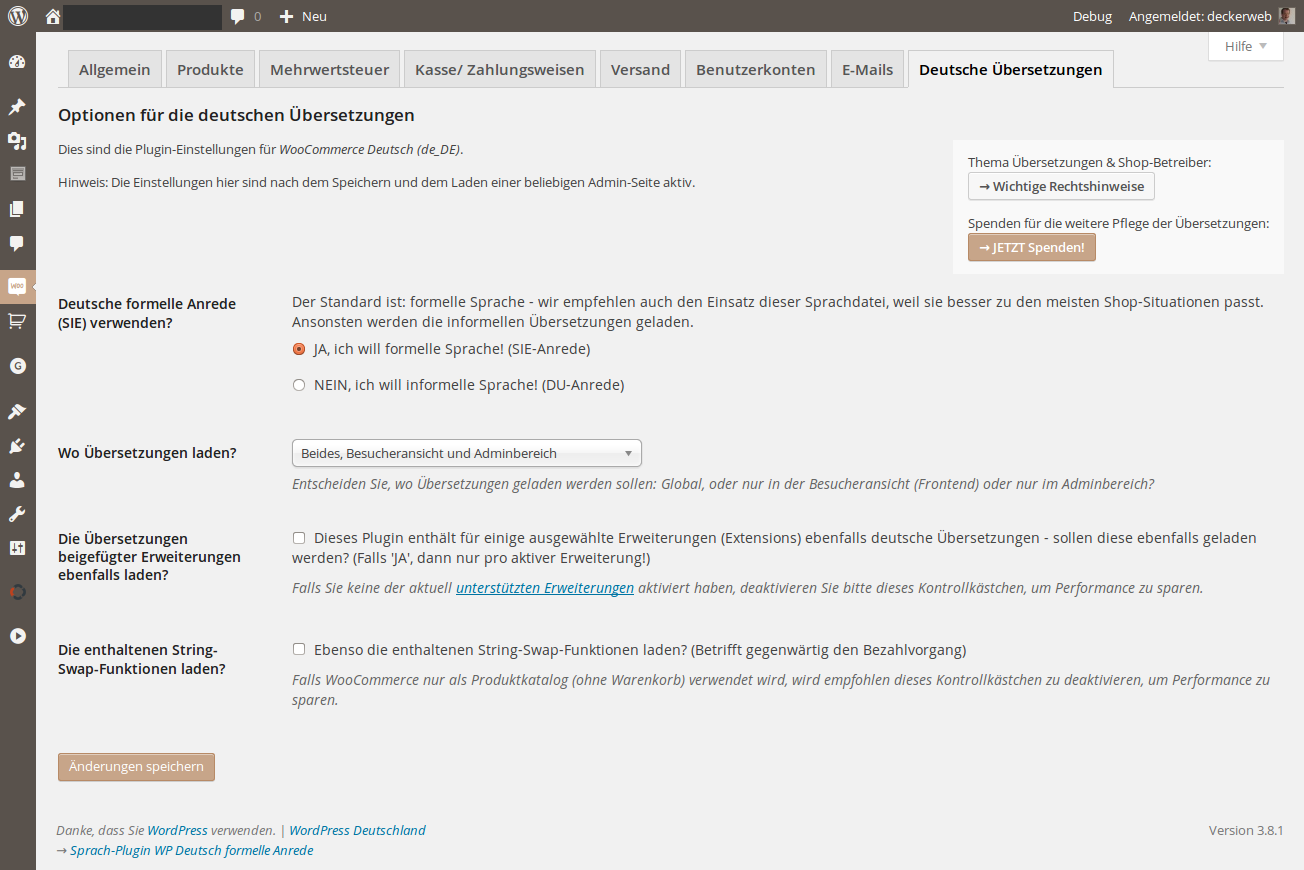
Task: Visit the site via the home icon
Action: 53,16
